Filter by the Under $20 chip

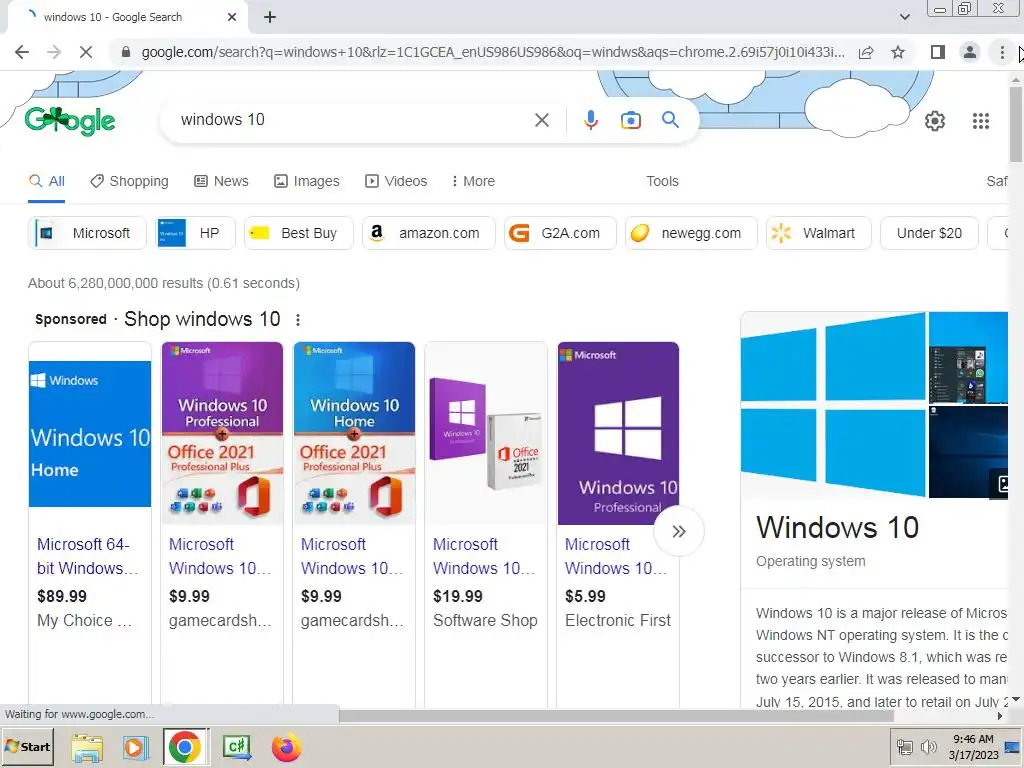tap(929, 233)
